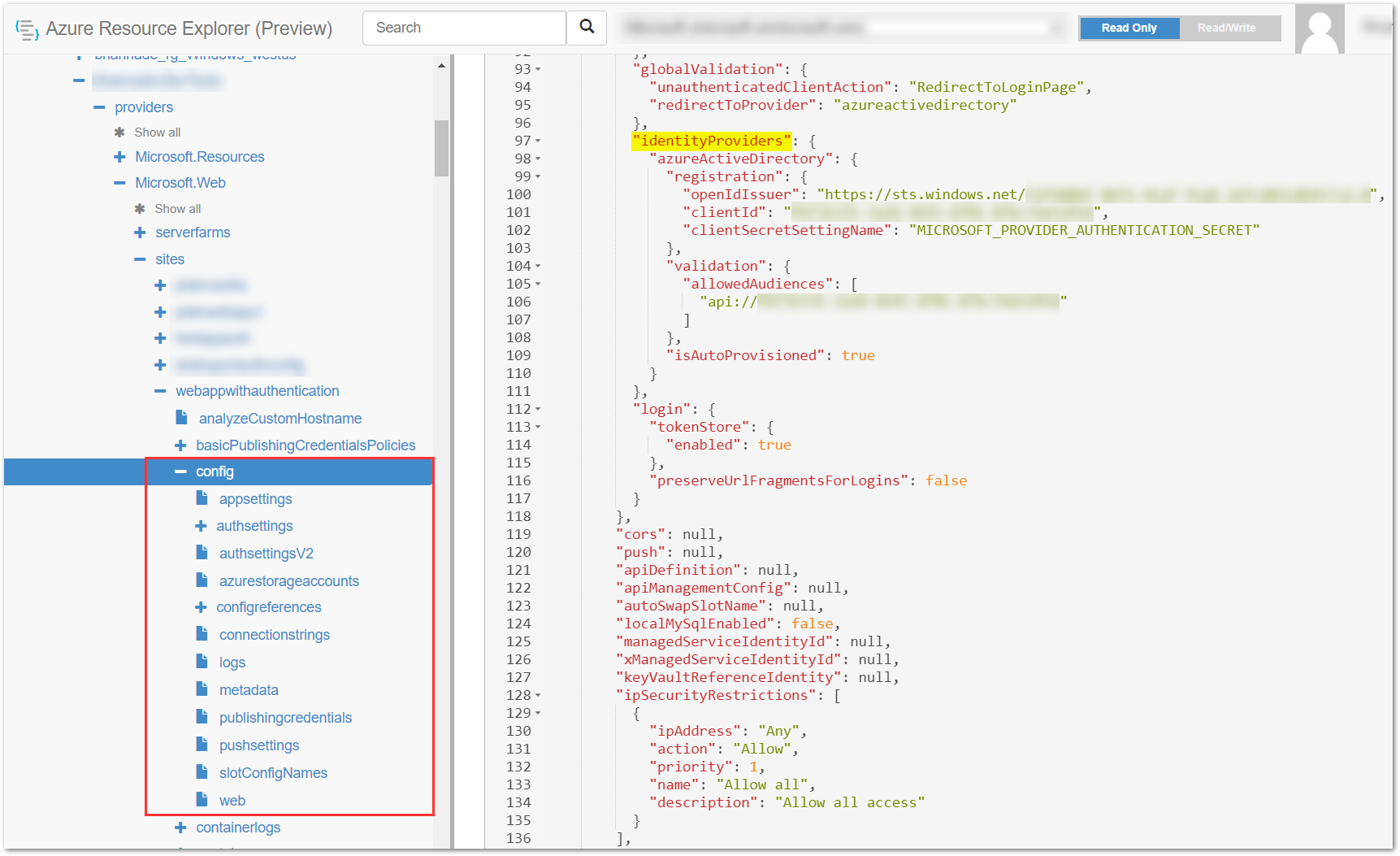Screen dimensions: 1400x856
Task: Collapse the config node
Action: tap(180, 471)
